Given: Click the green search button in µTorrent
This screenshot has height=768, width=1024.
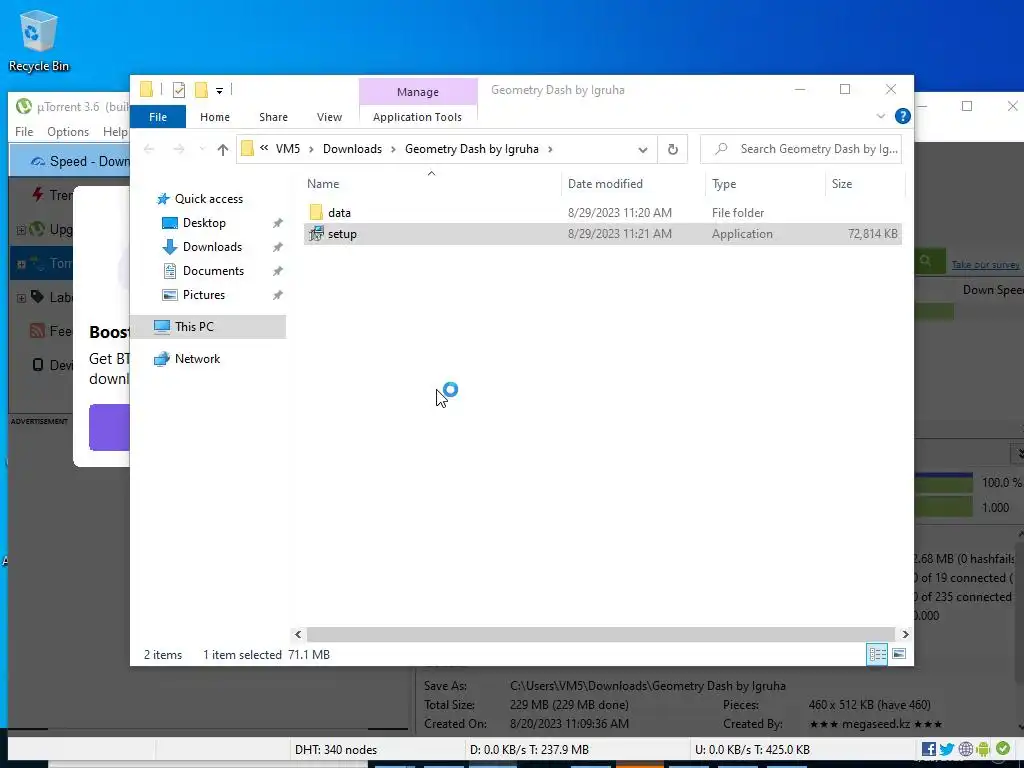Looking at the screenshot, I should click(x=929, y=261).
